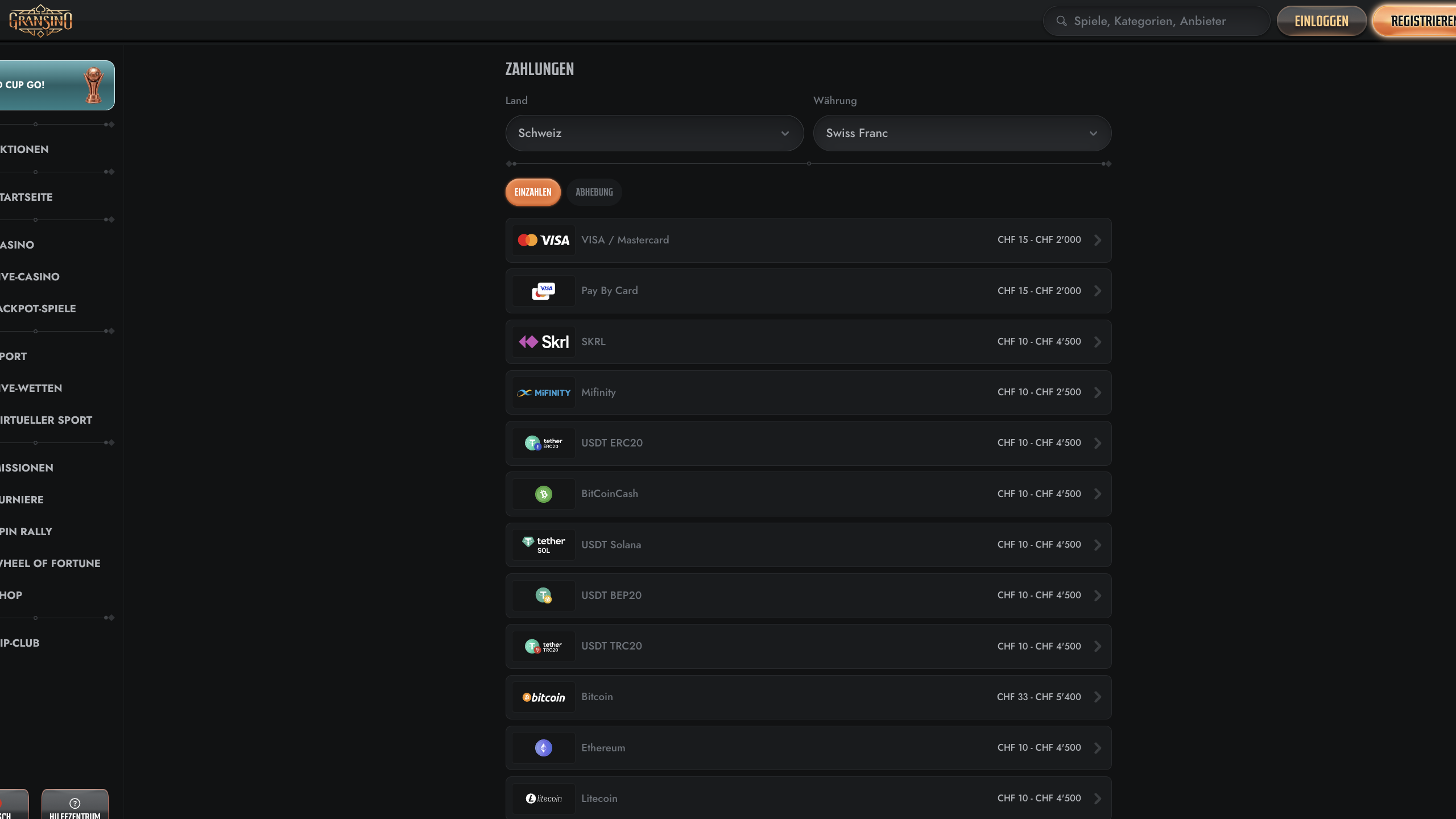Expand the USDT ERC20 row arrow

coord(1098,443)
